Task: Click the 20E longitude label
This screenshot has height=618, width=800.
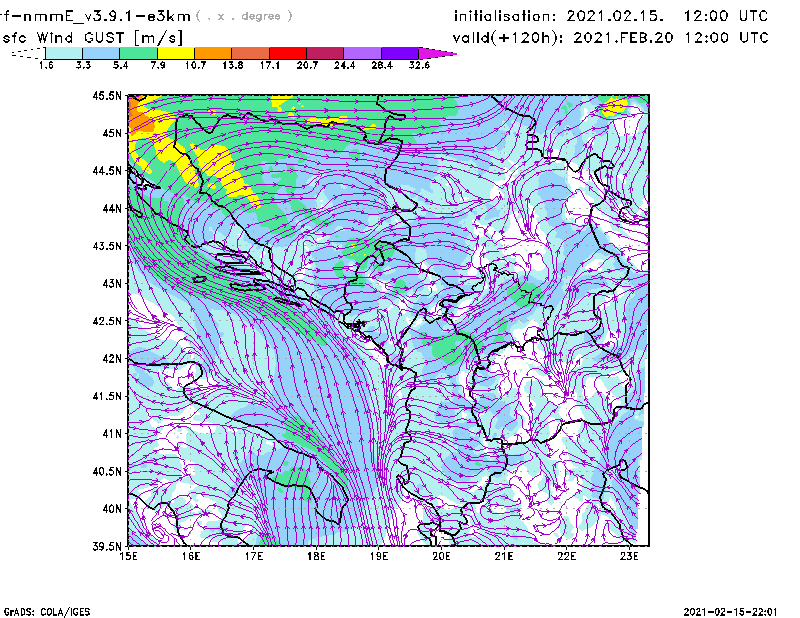Action: point(441,556)
